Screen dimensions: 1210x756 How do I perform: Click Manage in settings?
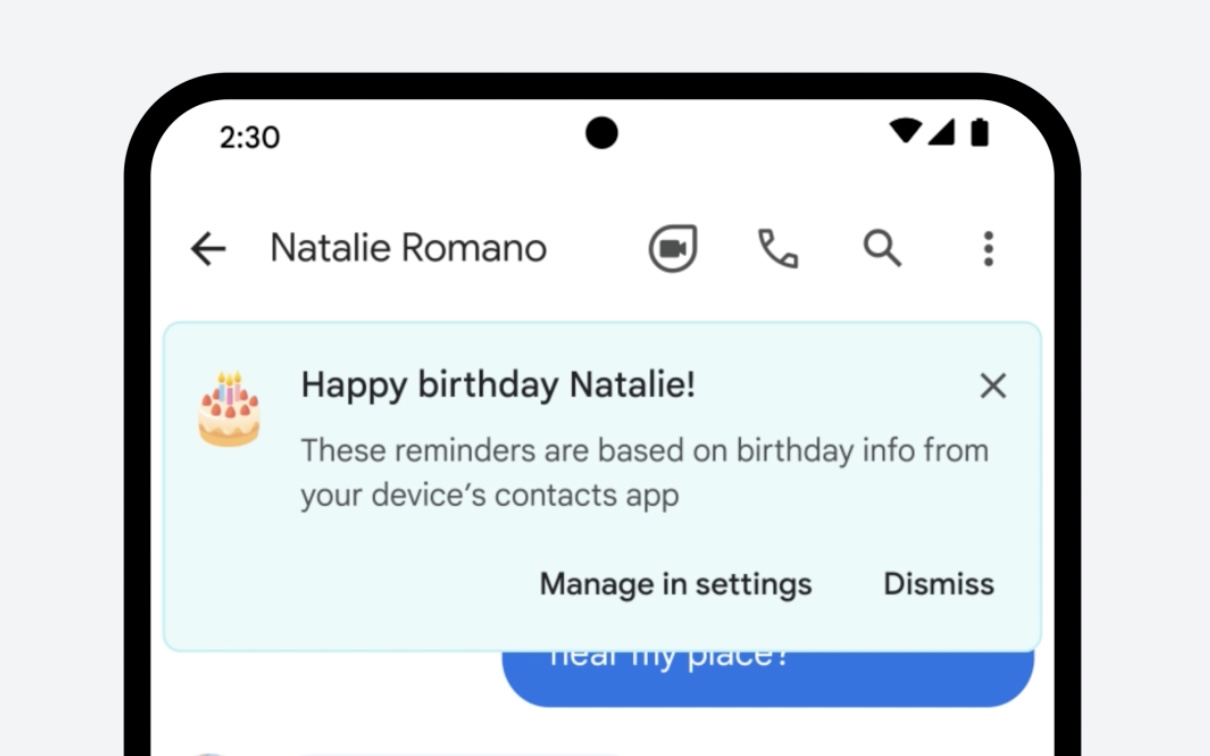point(675,584)
